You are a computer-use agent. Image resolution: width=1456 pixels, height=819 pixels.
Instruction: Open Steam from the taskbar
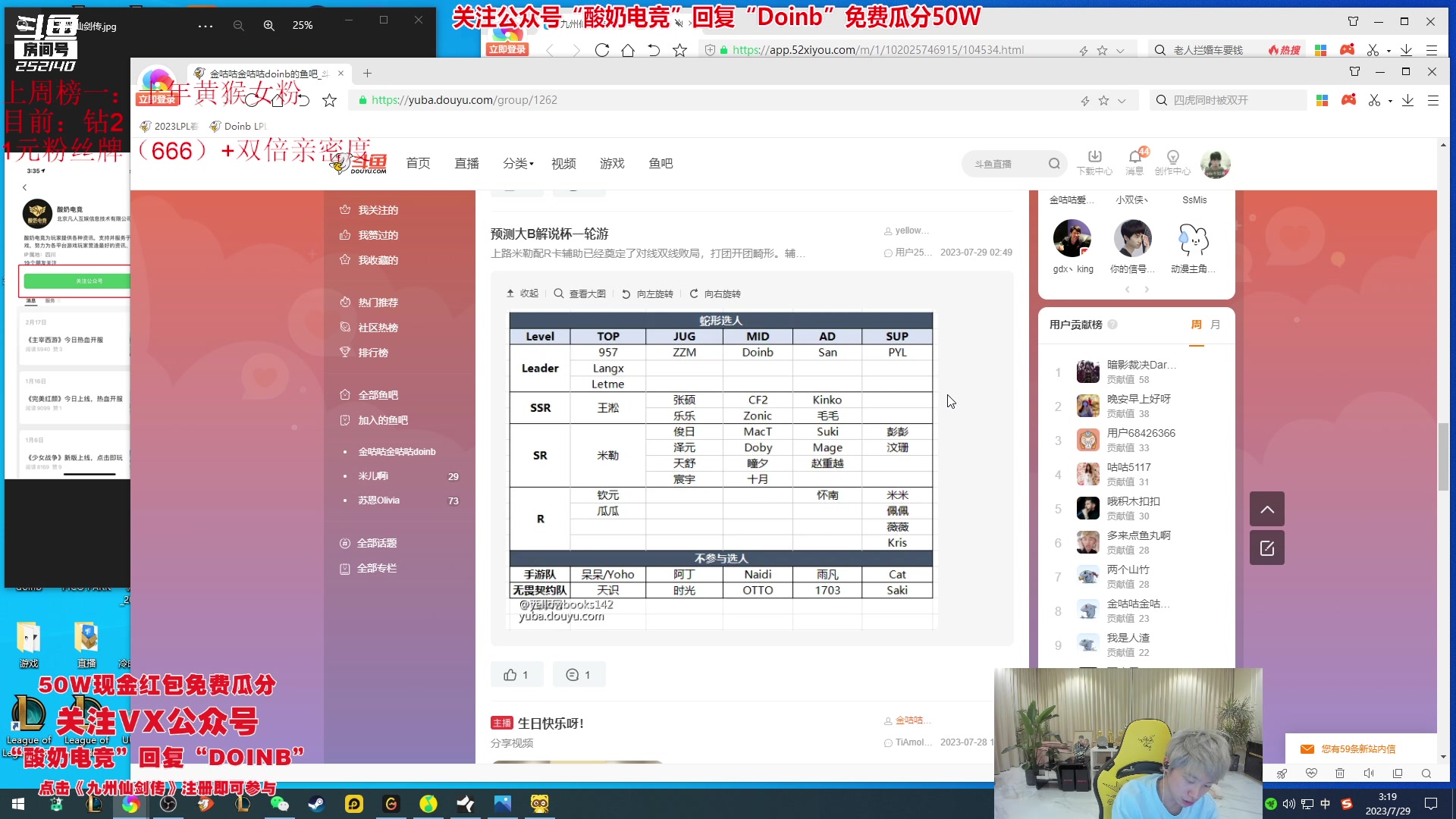[x=316, y=804]
